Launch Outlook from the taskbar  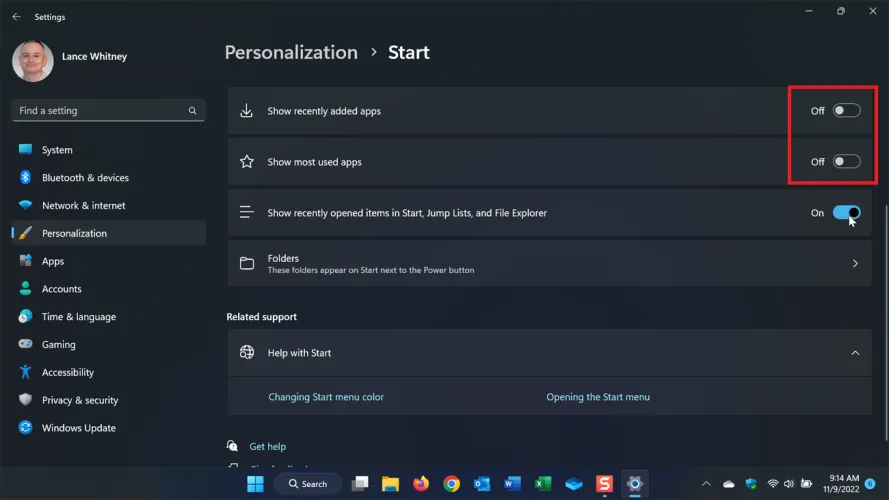(x=482, y=484)
